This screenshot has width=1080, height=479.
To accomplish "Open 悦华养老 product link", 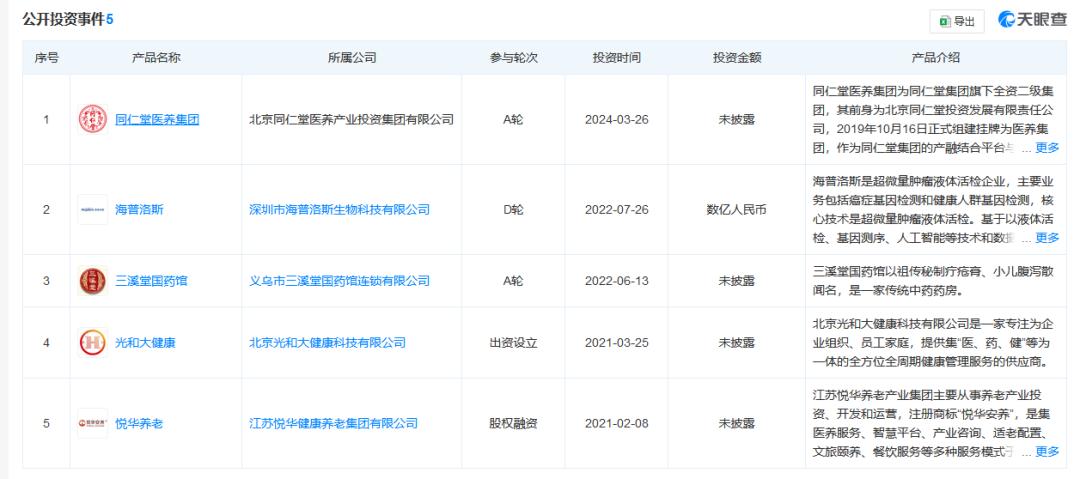I will (139, 424).
